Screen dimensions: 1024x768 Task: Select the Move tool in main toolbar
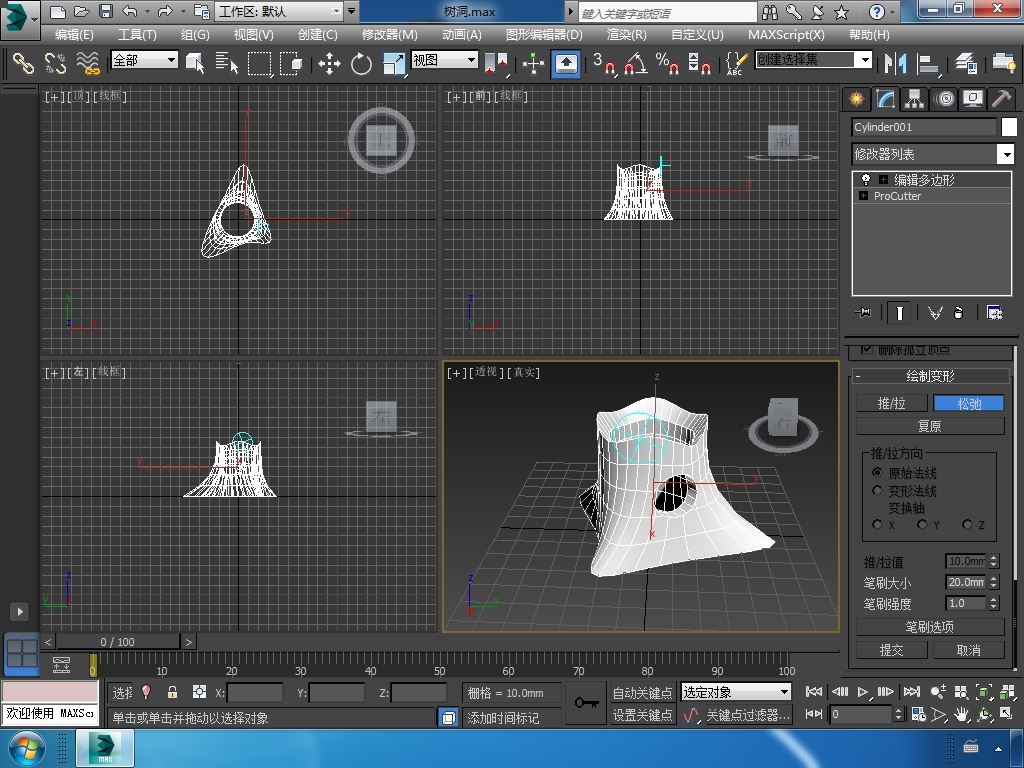329,64
